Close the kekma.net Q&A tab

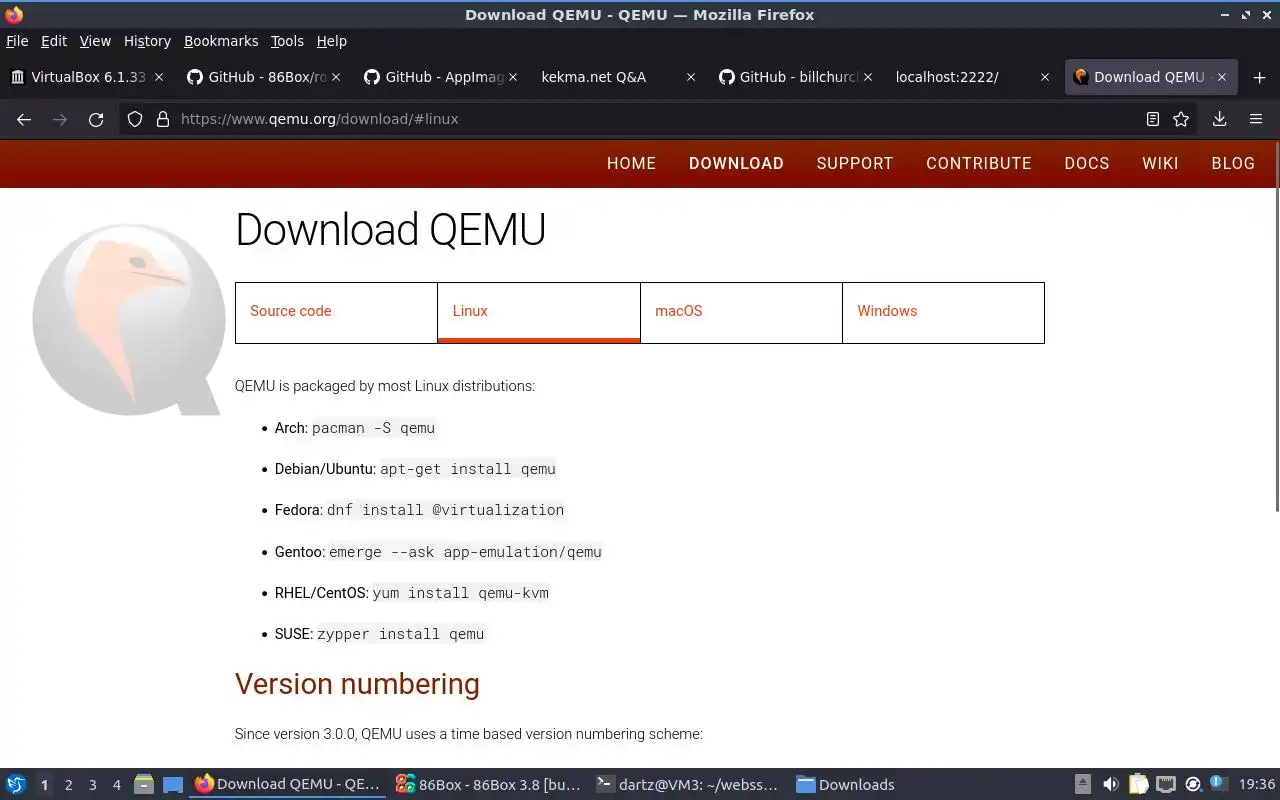click(x=690, y=77)
